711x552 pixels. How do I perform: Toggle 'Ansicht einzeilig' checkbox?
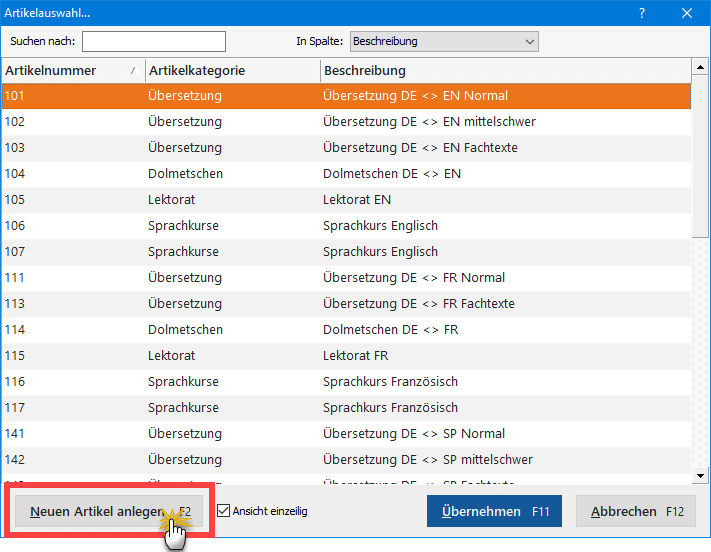(x=224, y=511)
